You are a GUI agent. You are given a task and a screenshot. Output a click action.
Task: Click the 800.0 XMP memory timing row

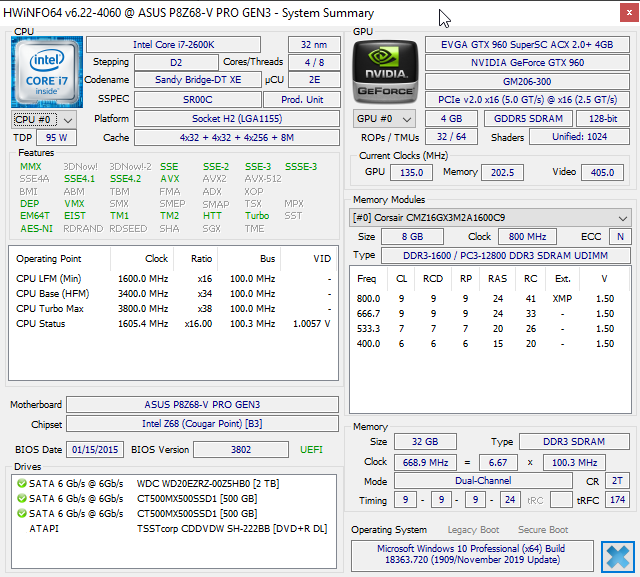tap(486, 299)
